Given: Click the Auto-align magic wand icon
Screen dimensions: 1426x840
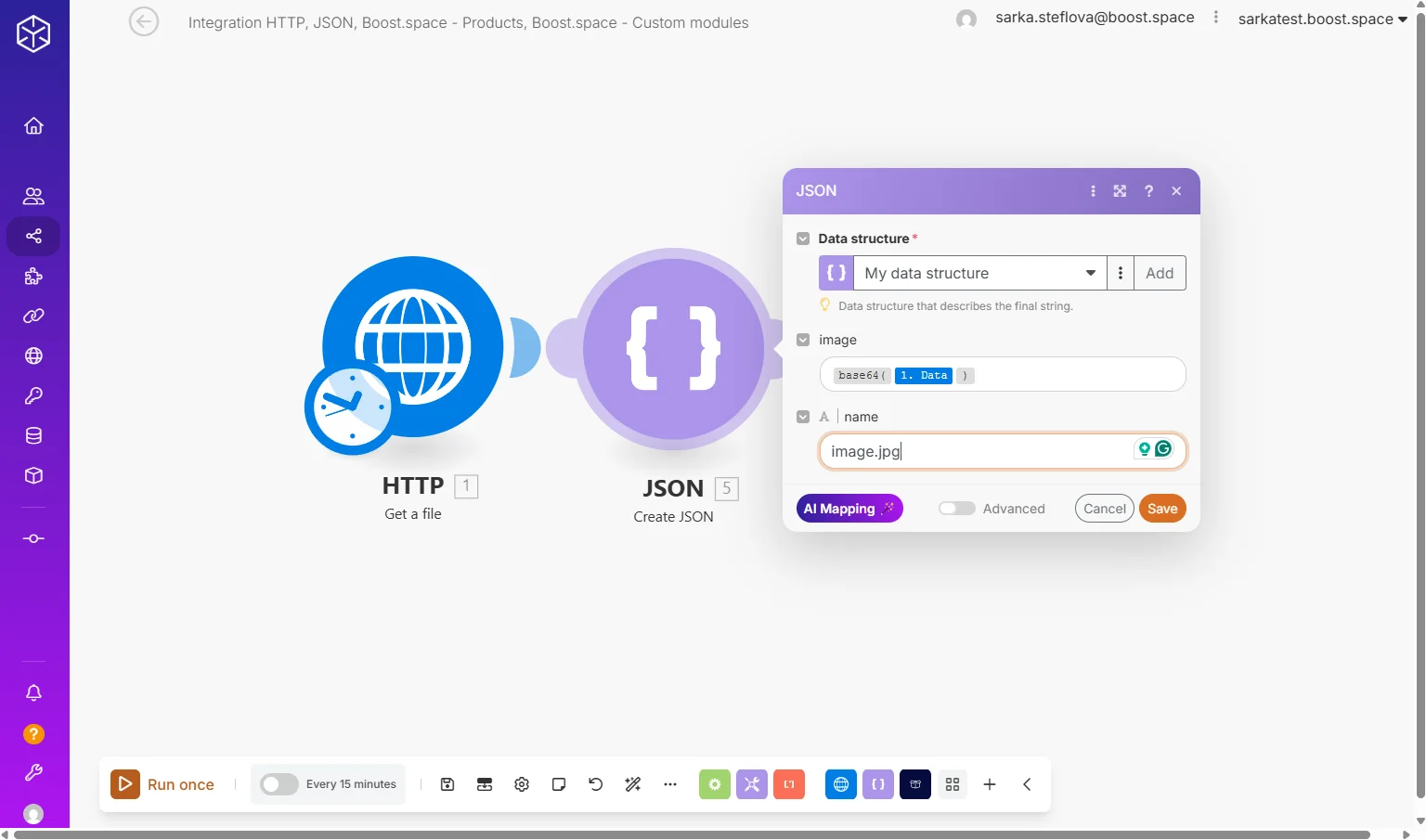Looking at the screenshot, I should coord(633,784).
